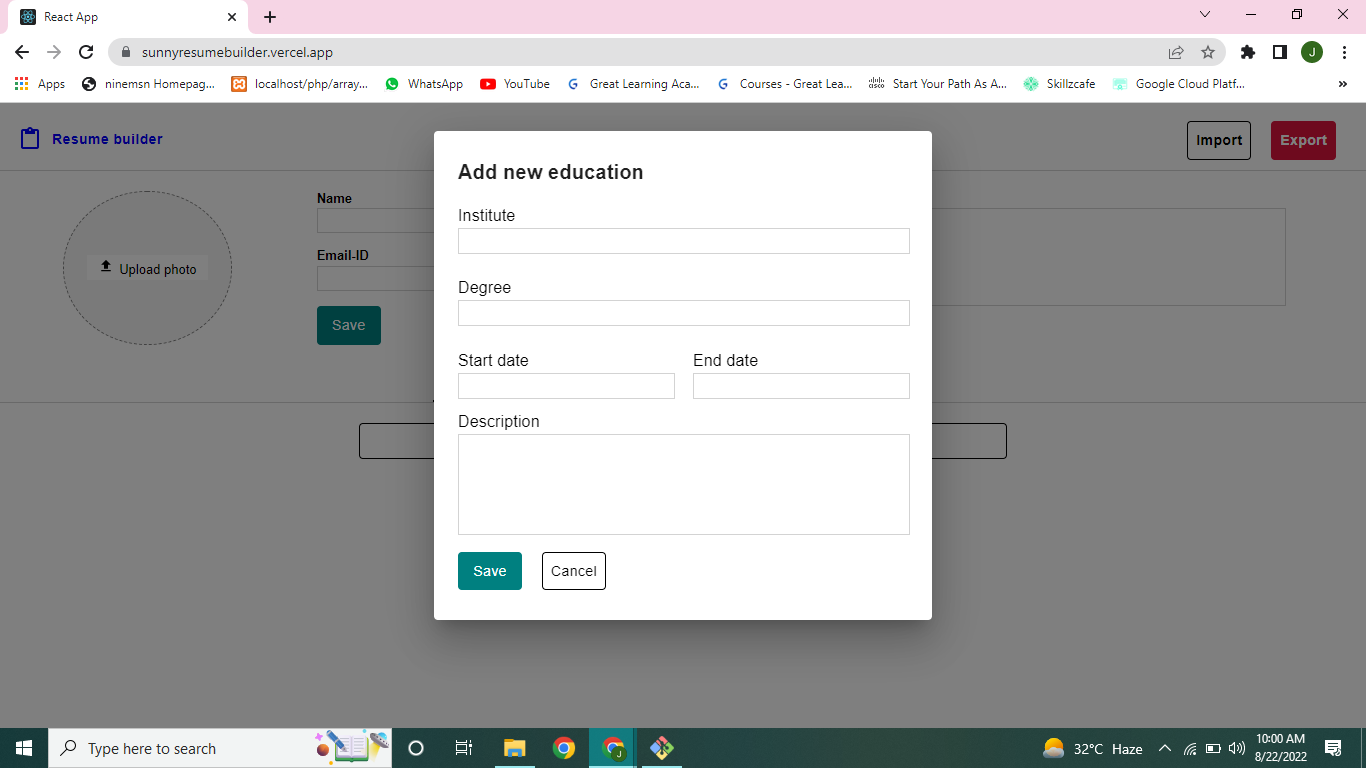Cancel the Add new education dialog
The image size is (1366, 768).
point(573,571)
